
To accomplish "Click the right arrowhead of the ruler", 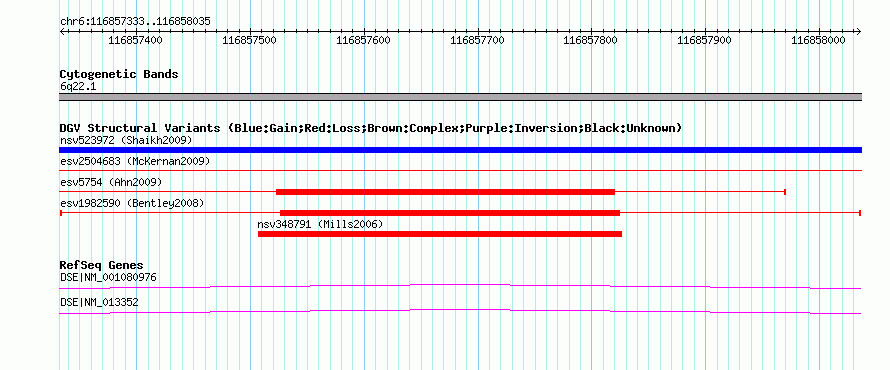I will click(x=859, y=31).
